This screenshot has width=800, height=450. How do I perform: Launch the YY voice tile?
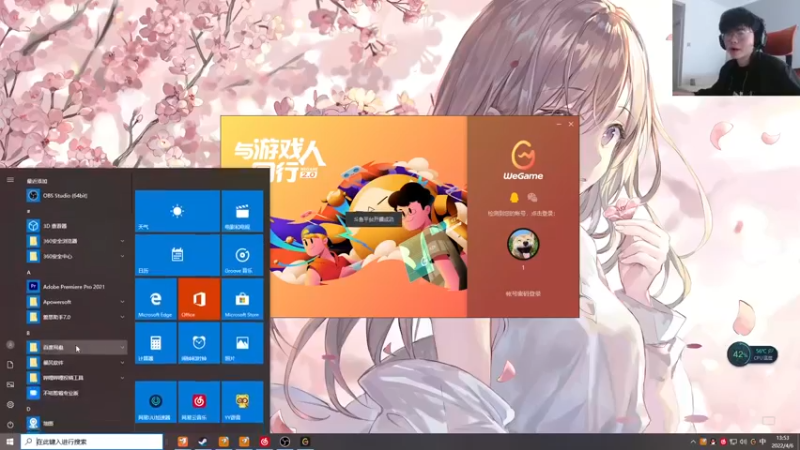pyautogui.click(x=242, y=402)
